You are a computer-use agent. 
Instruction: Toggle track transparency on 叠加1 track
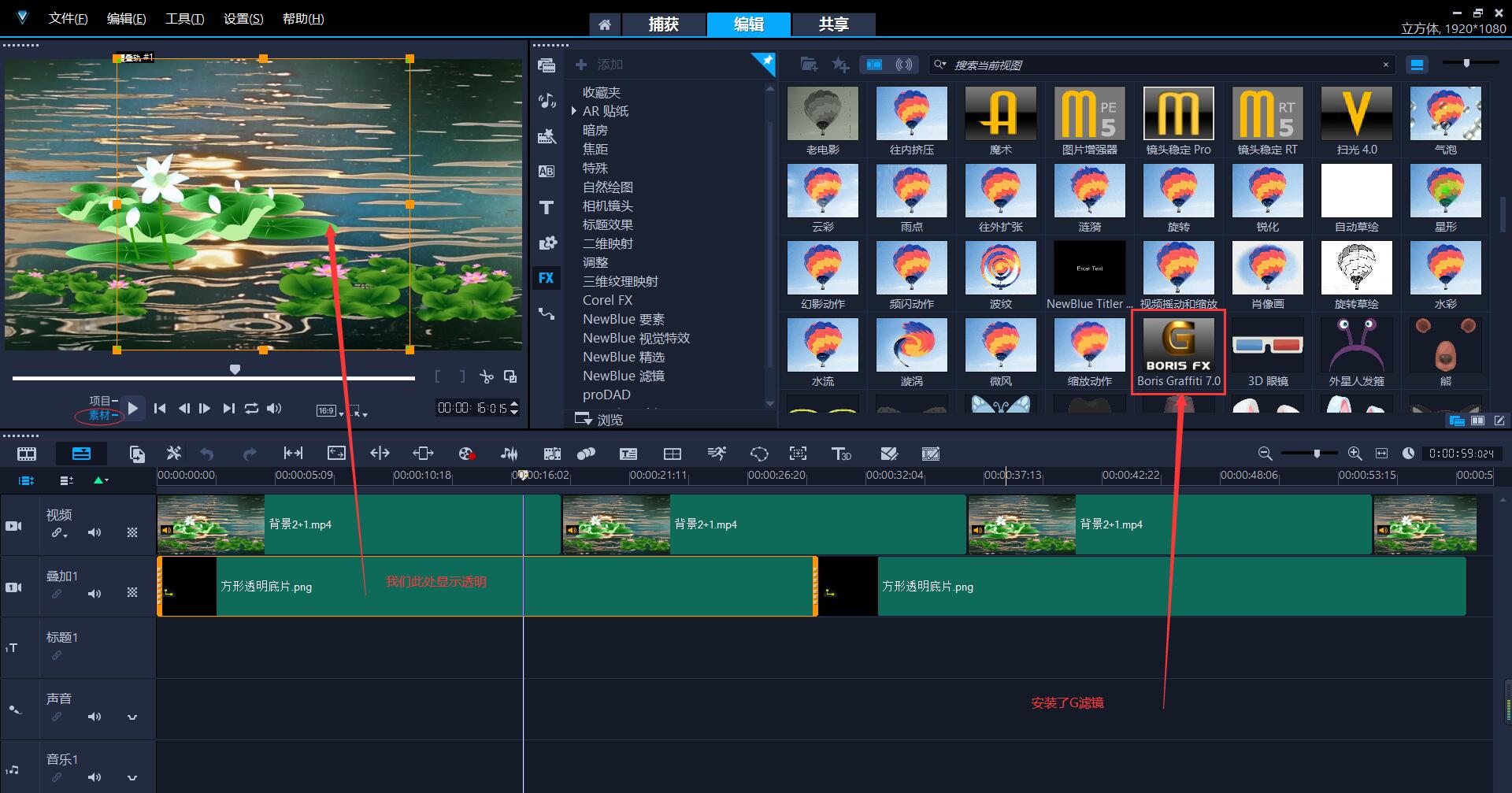click(132, 593)
